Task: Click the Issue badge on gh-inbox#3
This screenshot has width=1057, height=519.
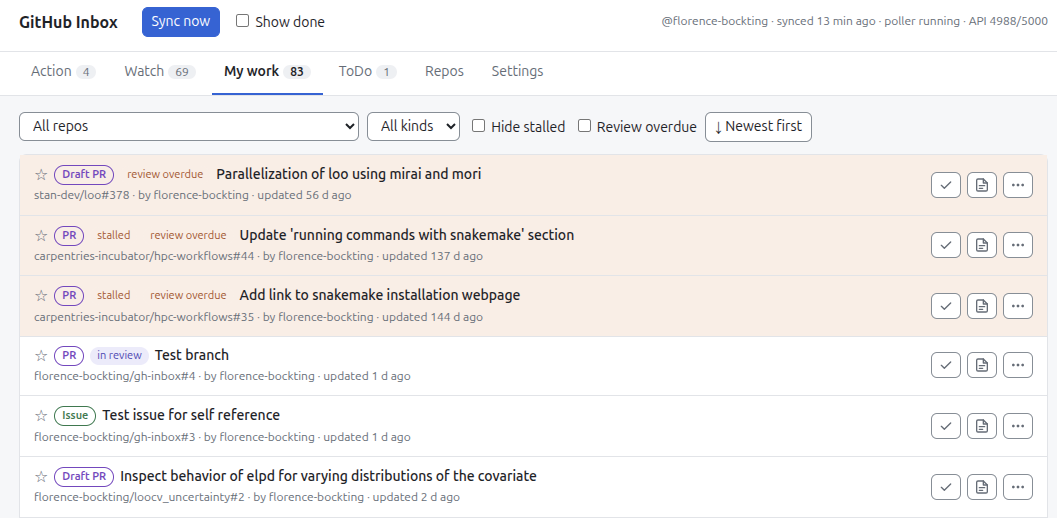Action: pos(75,416)
